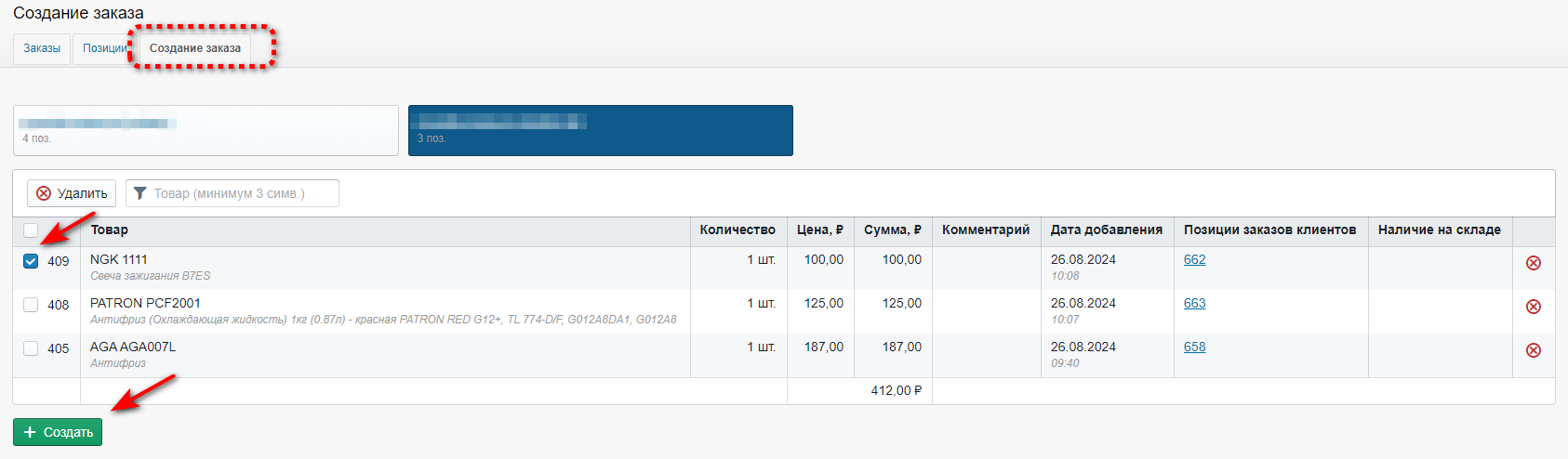The image size is (1568, 459).
Task: Click the sum 187,00 in Сумма column
Action: point(902,347)
